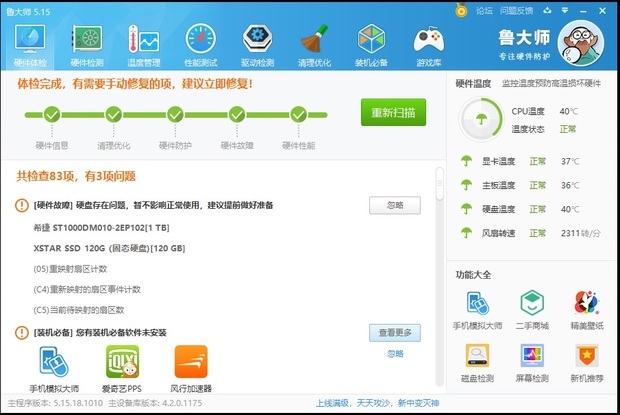620x415 pixels.
Task: Click the status bar promotion link 上线满级
Action: (x=378, y=403)
